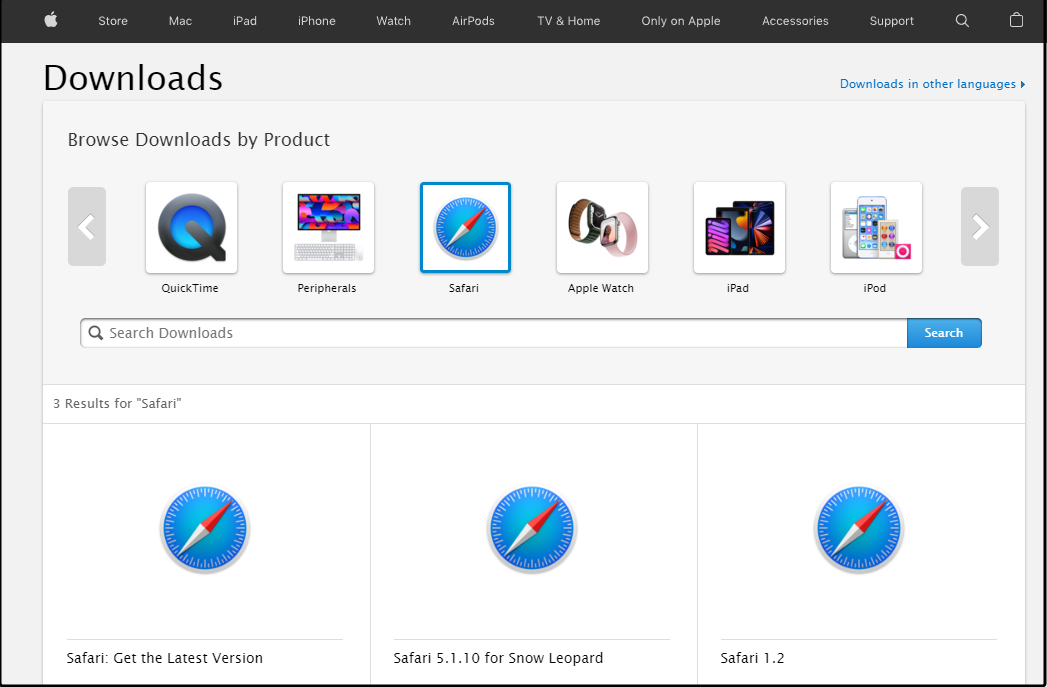Open 'Safari 5.1.10 for Snow Leopard' link
Image resolution: width=1047 pixels, height=687 pixels.
point(498,658)
